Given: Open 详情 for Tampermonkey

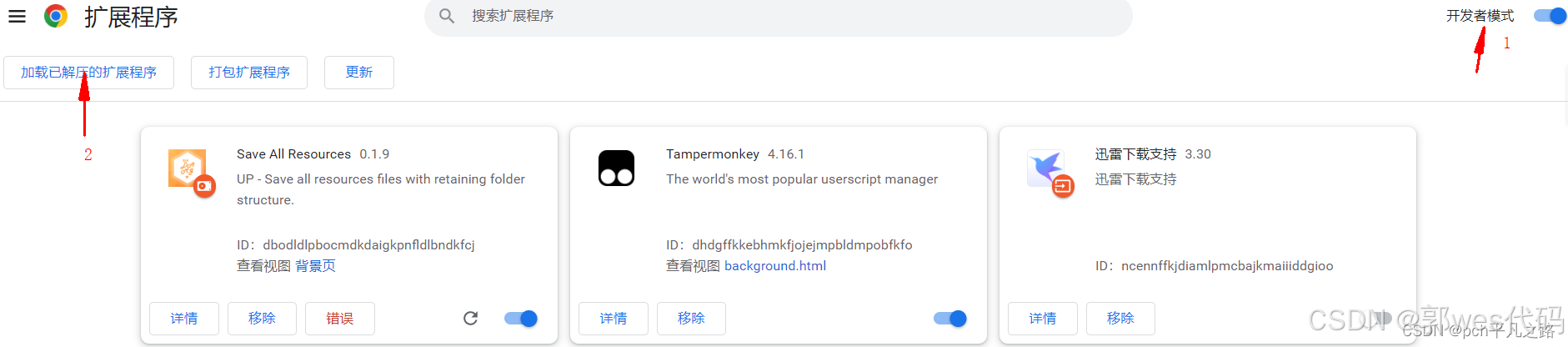Looking at the screenshot, I should pyautogui.click(x=614, y=319).
